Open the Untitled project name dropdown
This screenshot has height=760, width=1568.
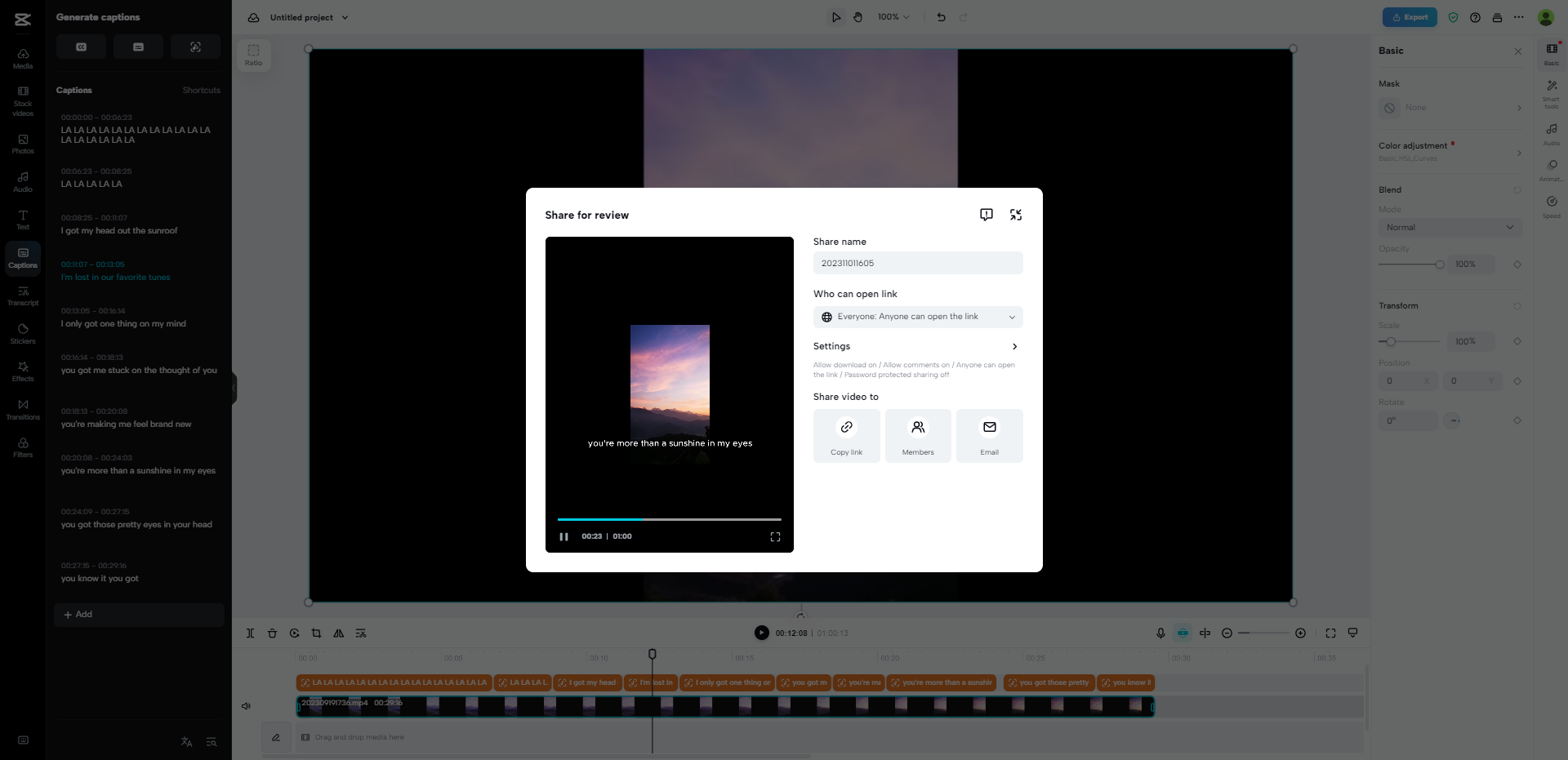tap(310, 17)
